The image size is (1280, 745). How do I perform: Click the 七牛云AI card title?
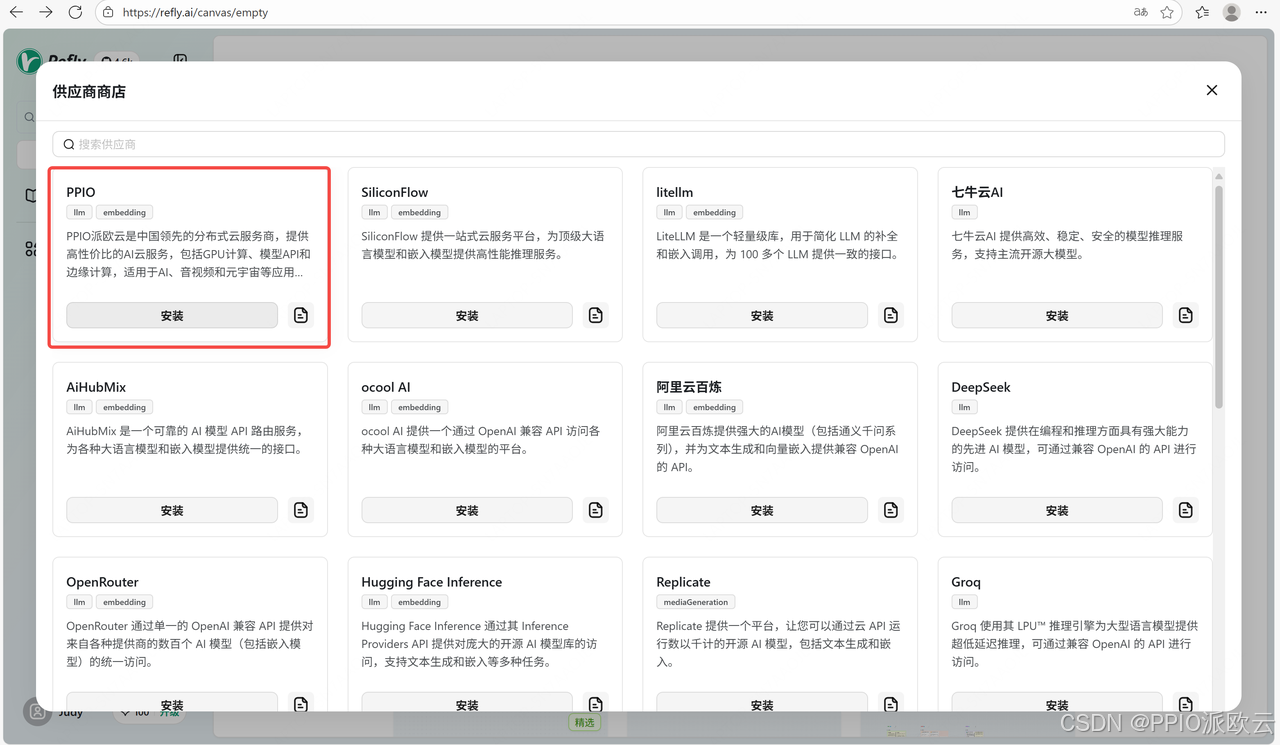pos(977,192)
